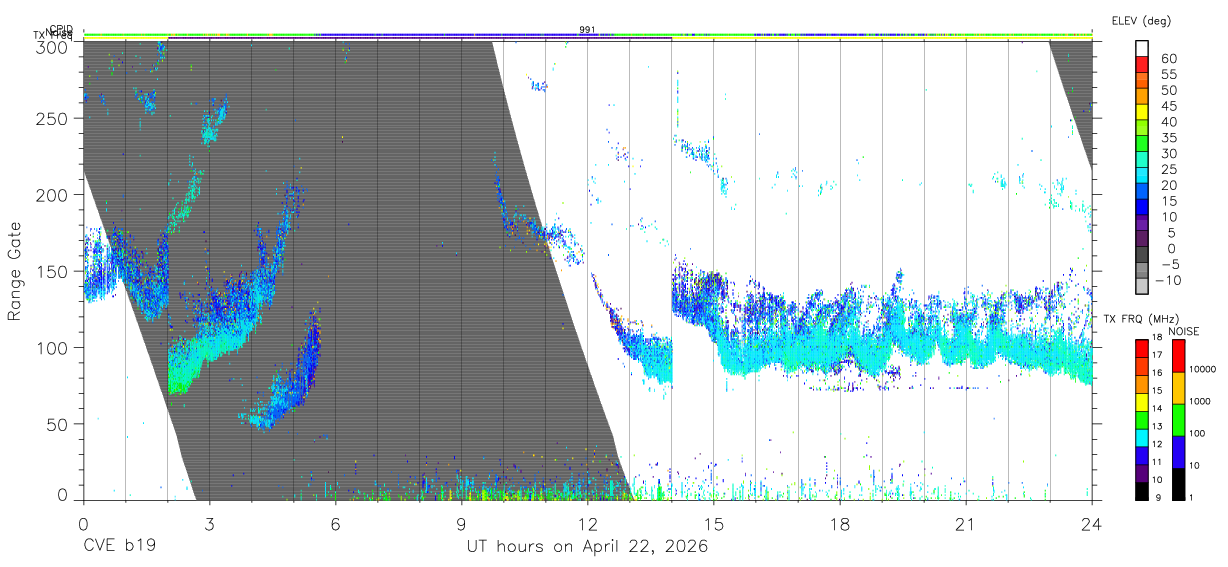Screen dimensions: 1228x567
Task: Click the '991' CPID label at top
Action: tap(587, 30)
